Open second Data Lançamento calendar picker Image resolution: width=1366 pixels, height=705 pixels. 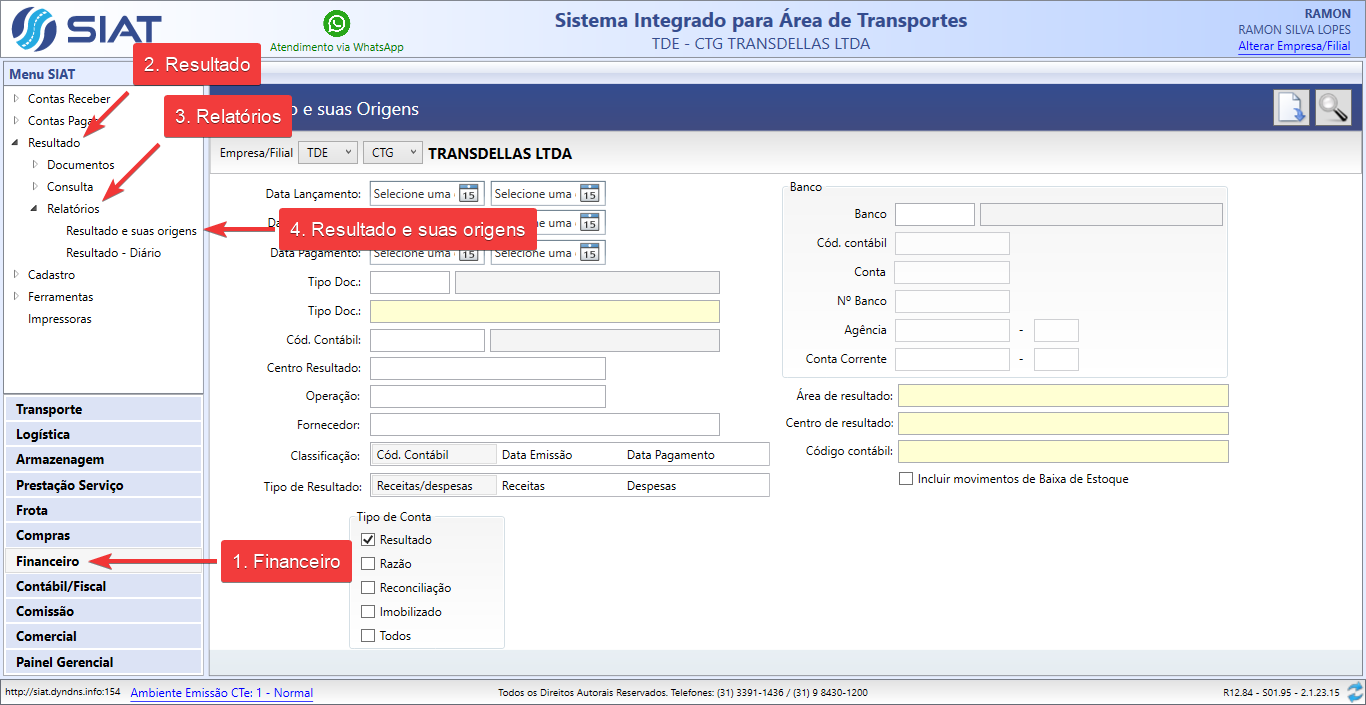coord(589,194)
